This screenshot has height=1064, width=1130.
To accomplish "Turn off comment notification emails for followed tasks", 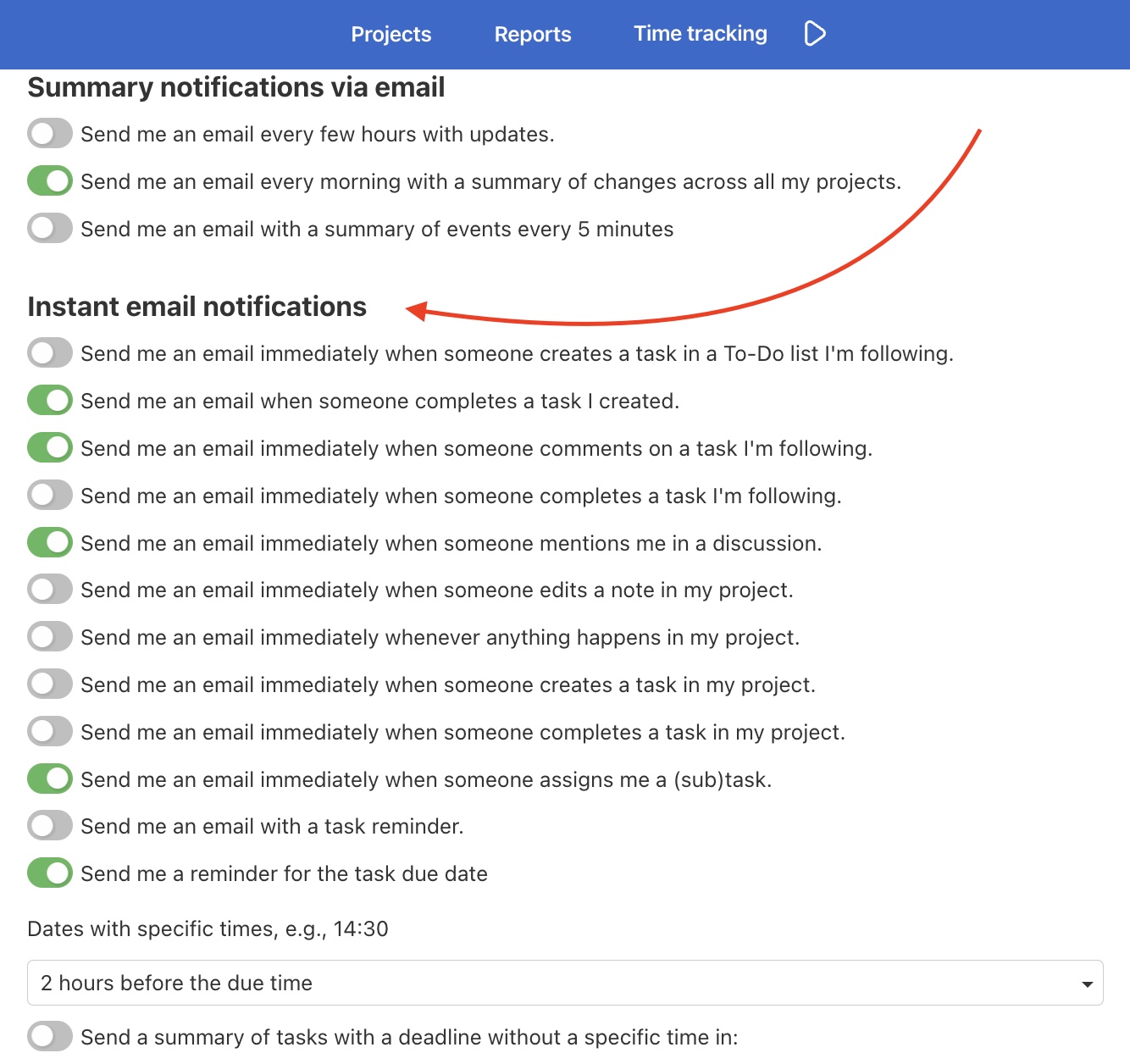I will [49, 448].
